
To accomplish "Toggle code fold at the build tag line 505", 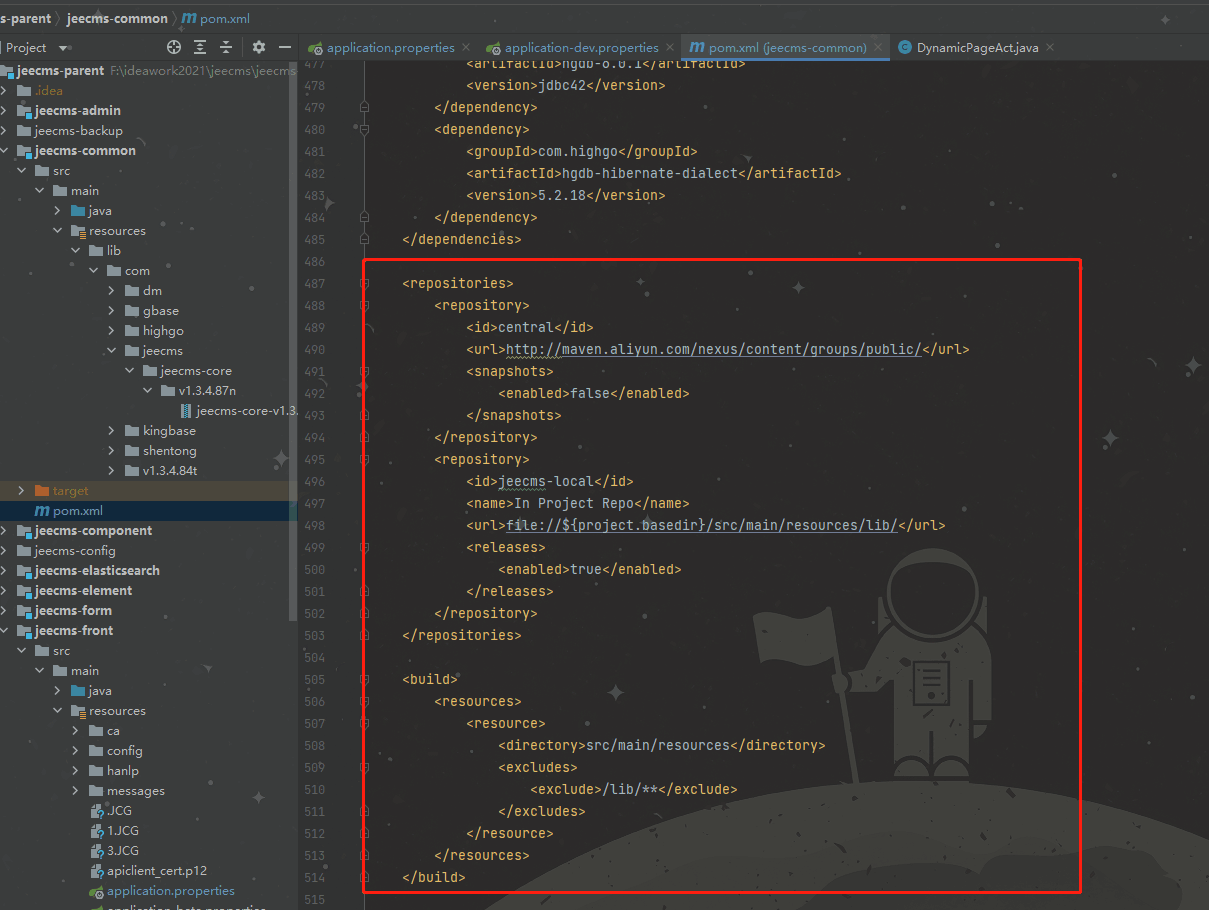I will click(365, 680).
